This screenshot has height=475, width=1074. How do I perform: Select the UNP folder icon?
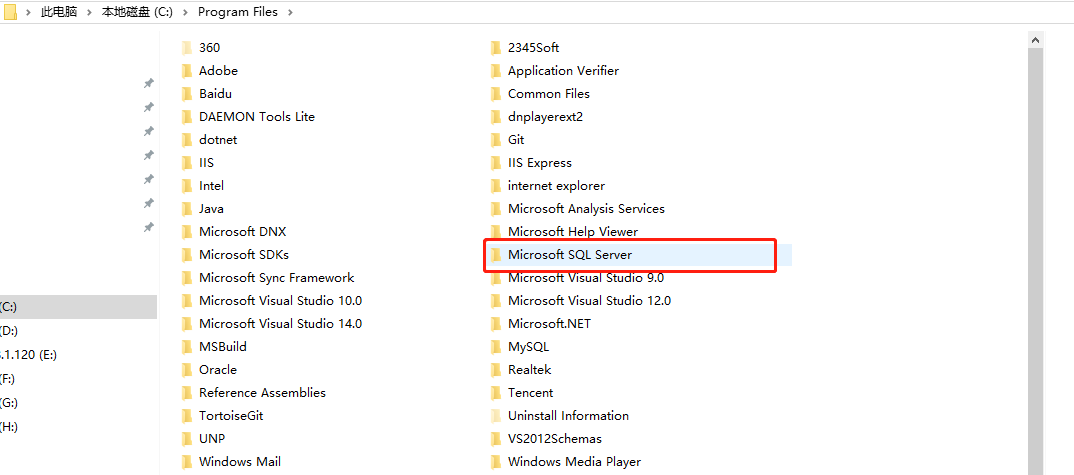point(186,439)
